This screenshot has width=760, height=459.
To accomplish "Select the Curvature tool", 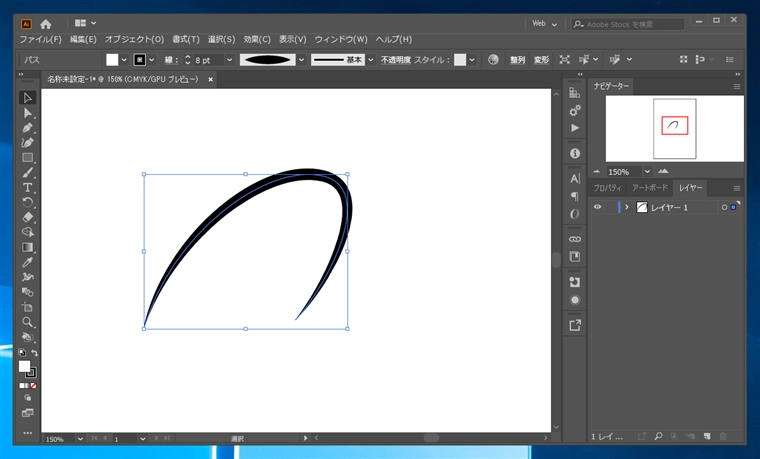I will [27, 142].
